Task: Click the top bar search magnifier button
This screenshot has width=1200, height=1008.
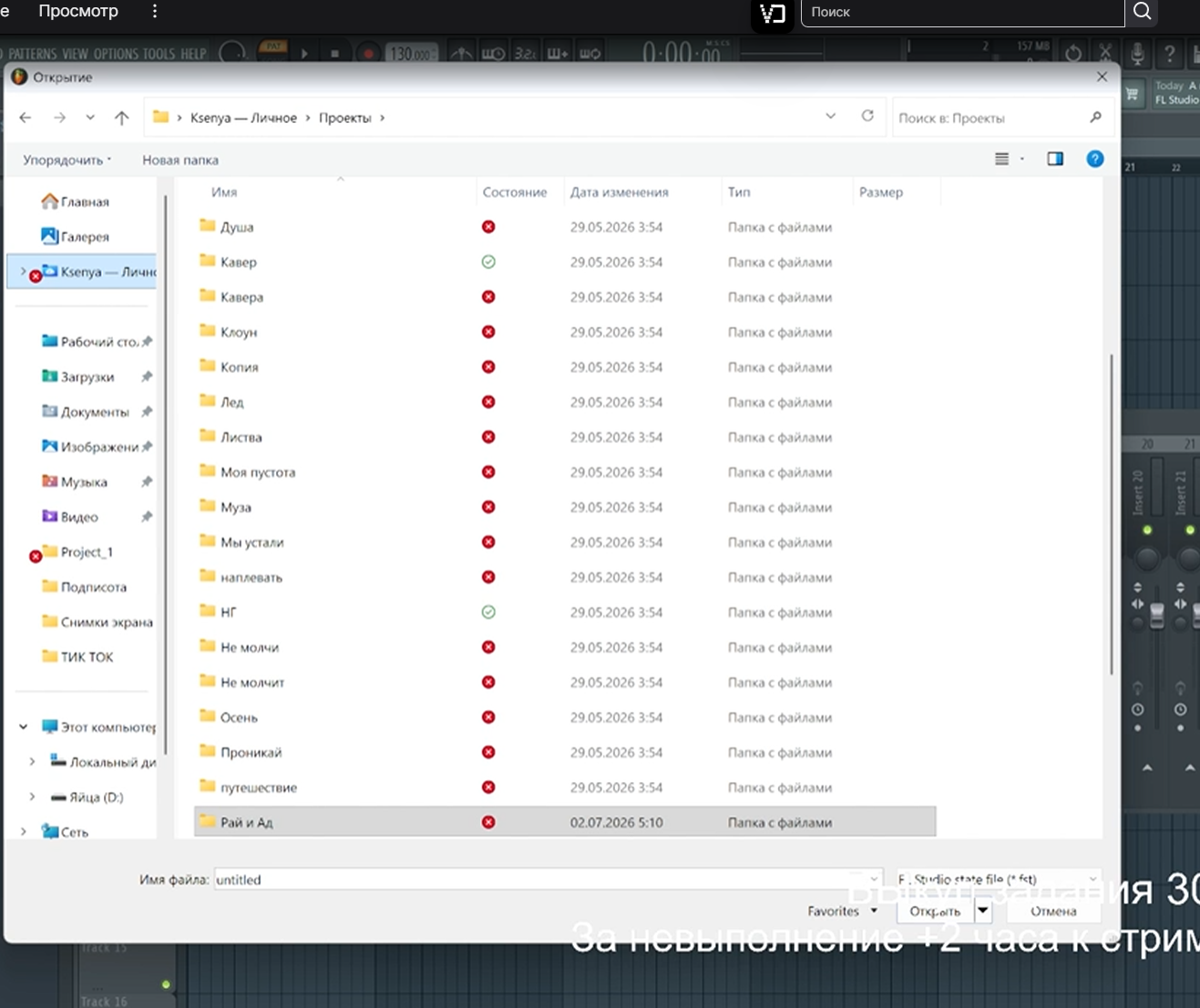Action: click(x=1143, y=12)
